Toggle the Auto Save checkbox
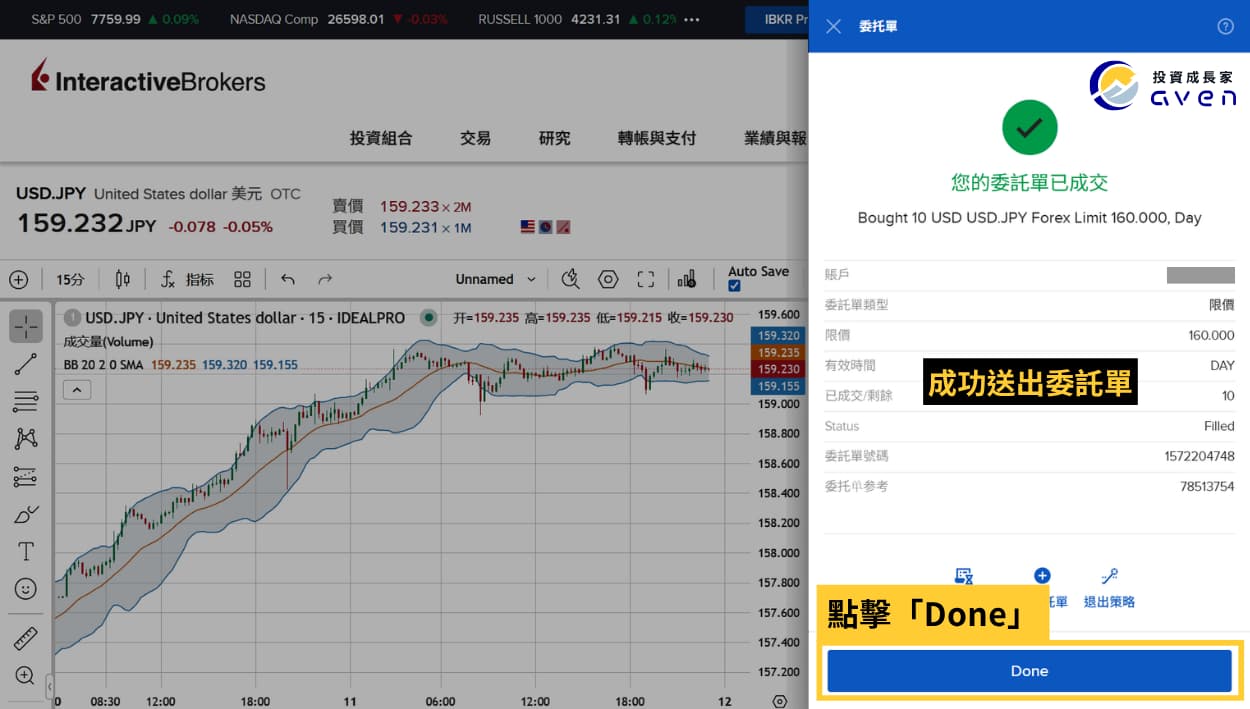Viewport: 1250px width, 709px height. coord(735,286)
